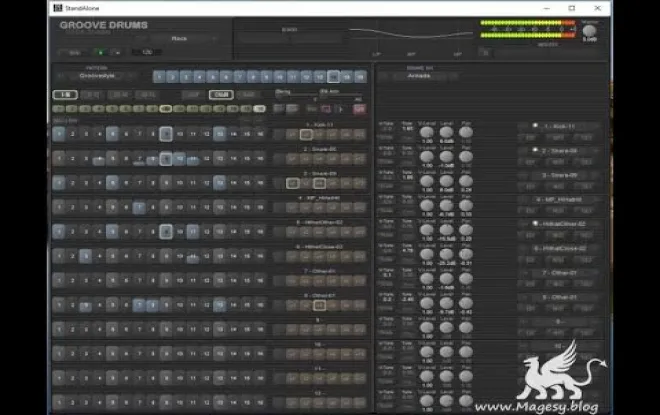Click the next arrow right of Armada

[453, 76]
